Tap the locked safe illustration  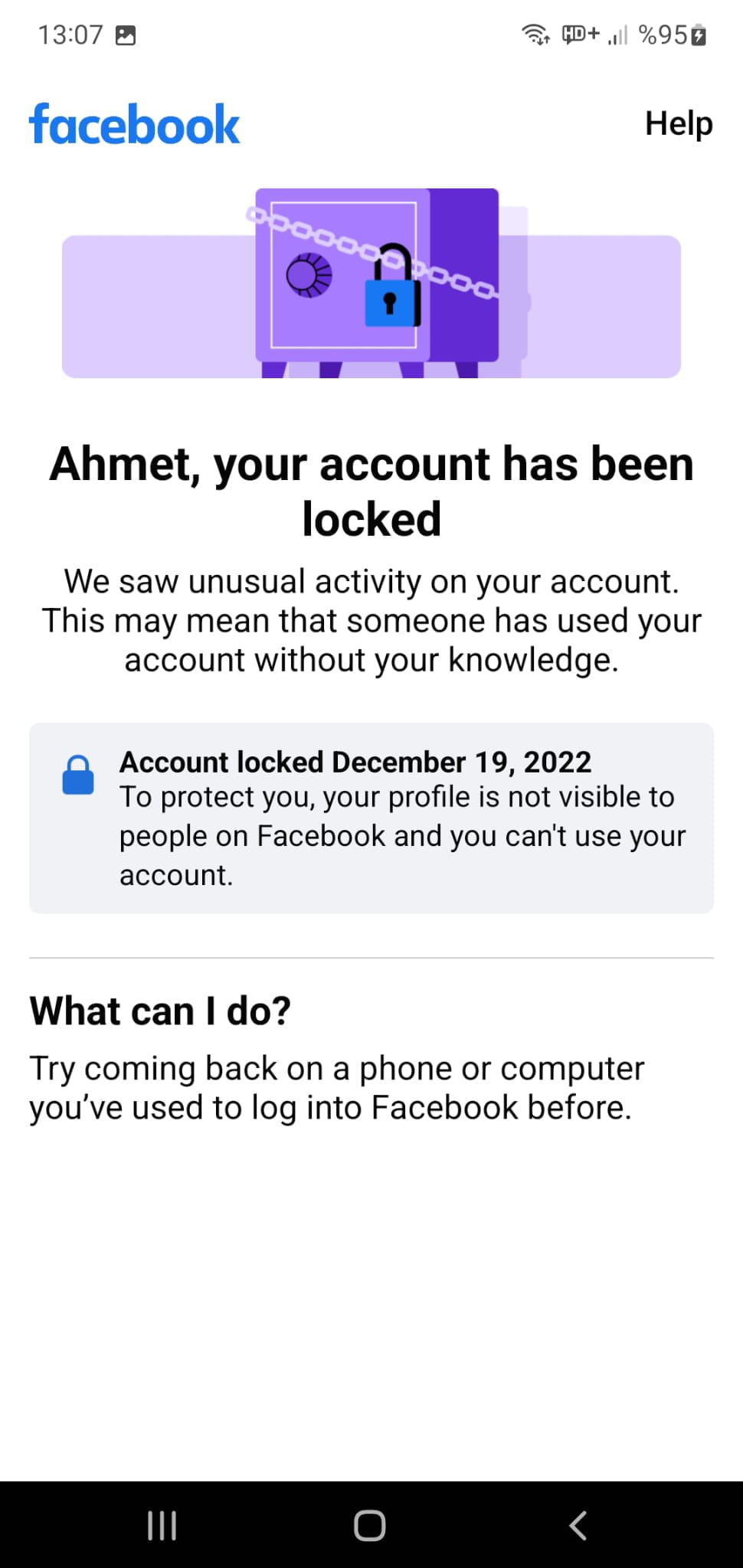pos(375,280)
